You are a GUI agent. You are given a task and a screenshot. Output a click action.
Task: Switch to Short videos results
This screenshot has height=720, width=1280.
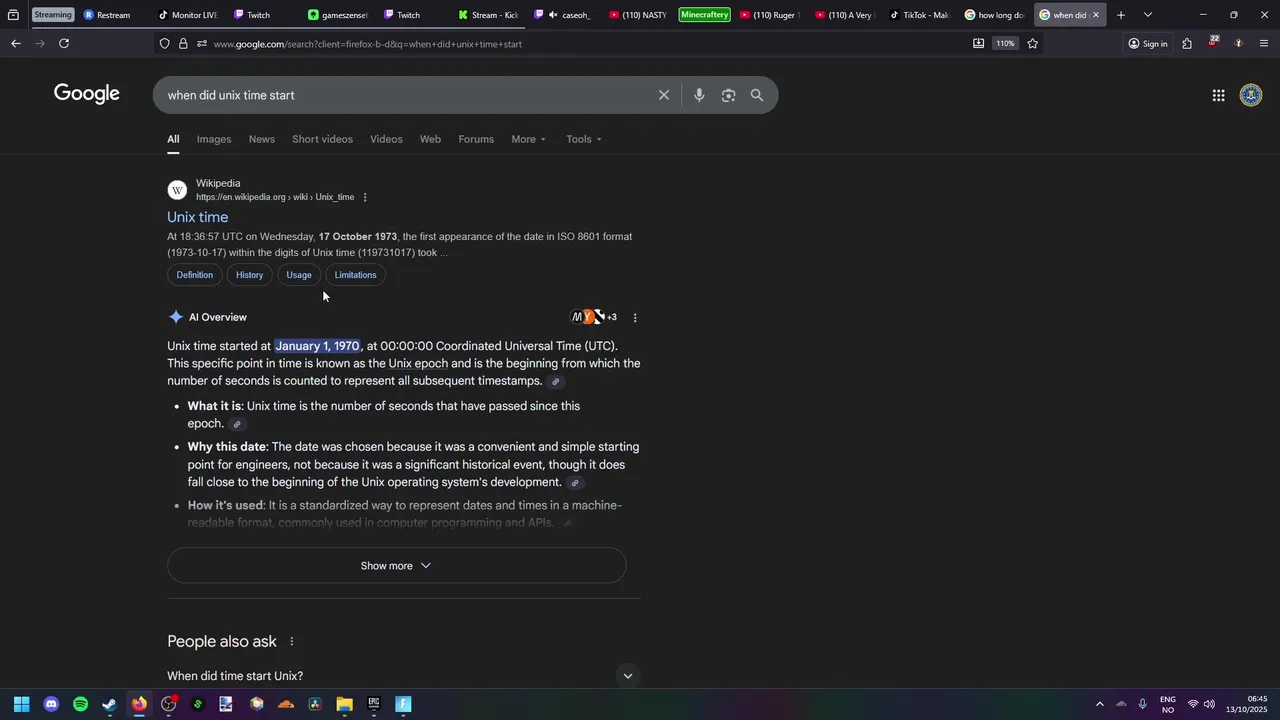click(322, 139)
